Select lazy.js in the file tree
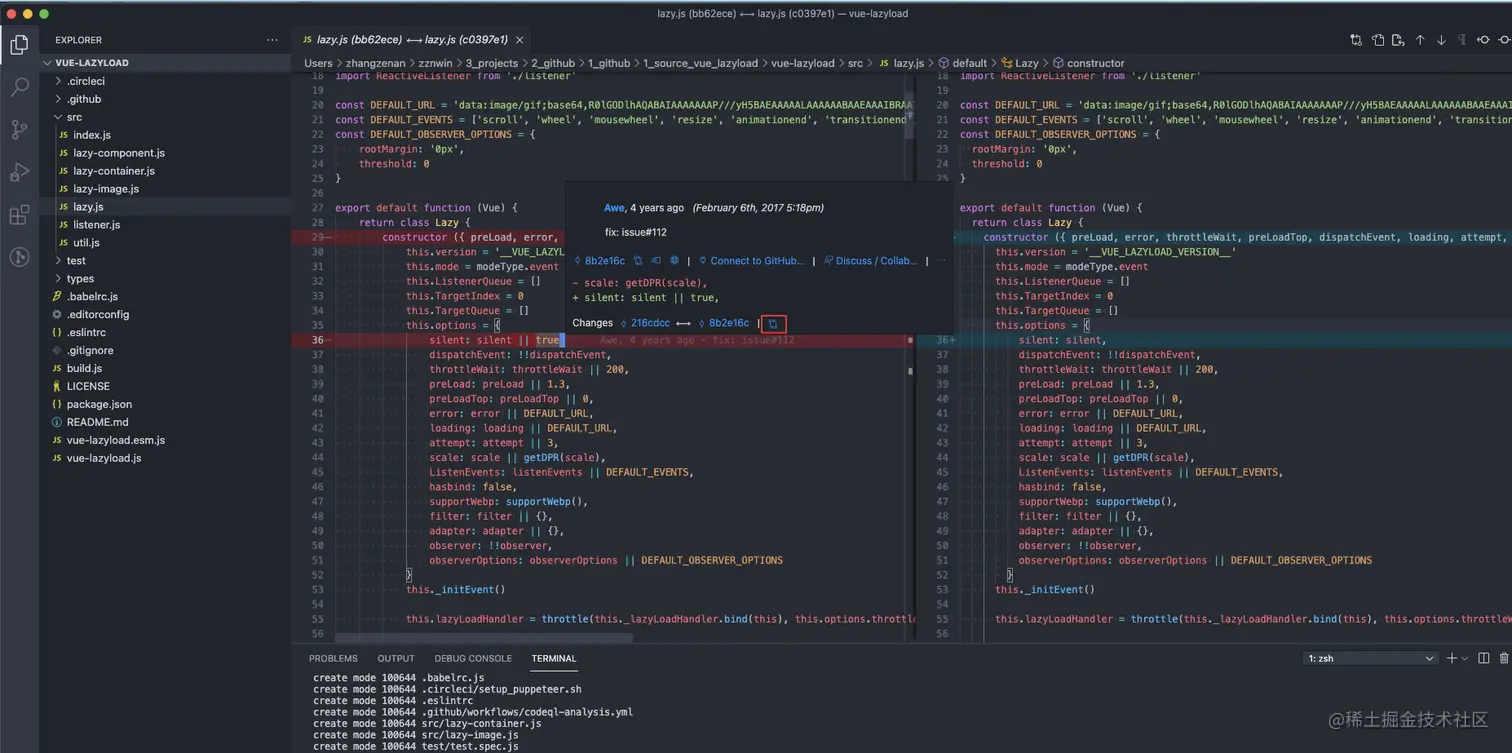This screenshot has width=1512, height=753. [x=165, y=207]
